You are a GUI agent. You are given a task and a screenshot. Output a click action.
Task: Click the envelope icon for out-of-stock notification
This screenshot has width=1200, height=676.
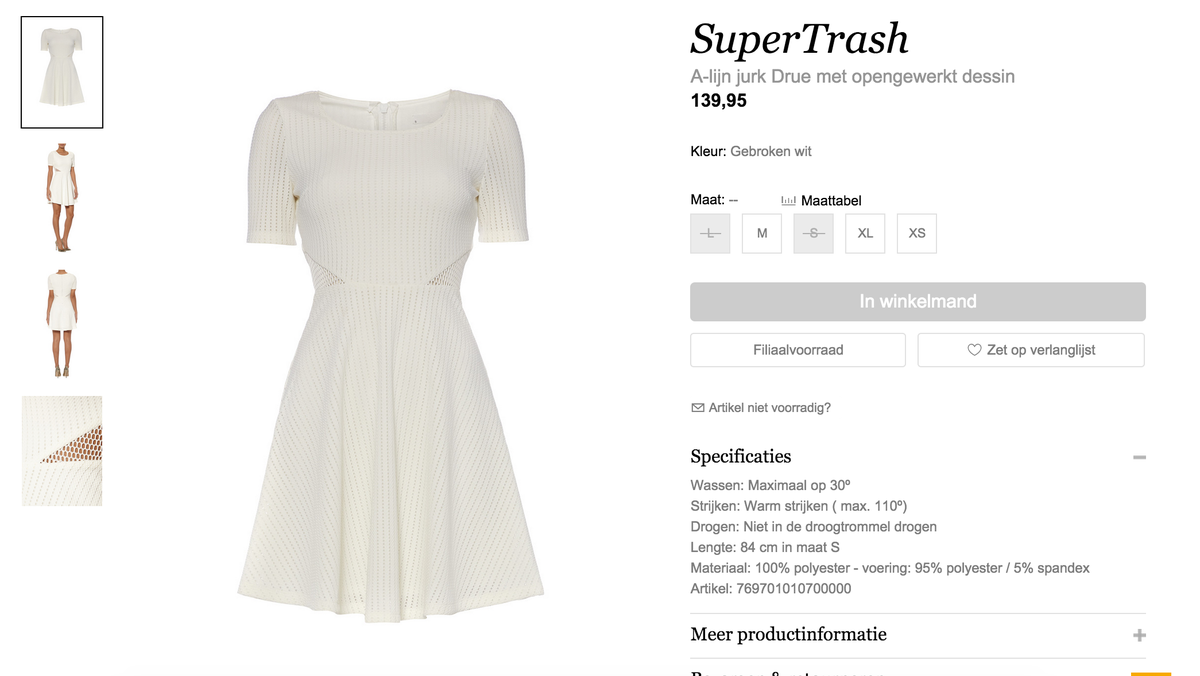tap(698, 408)
